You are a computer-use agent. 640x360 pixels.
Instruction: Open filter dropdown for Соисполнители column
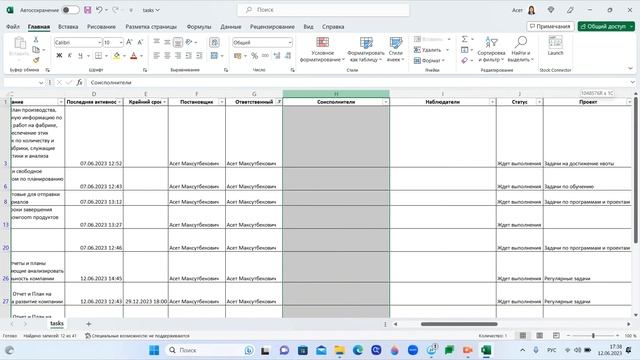click(385, 102)
